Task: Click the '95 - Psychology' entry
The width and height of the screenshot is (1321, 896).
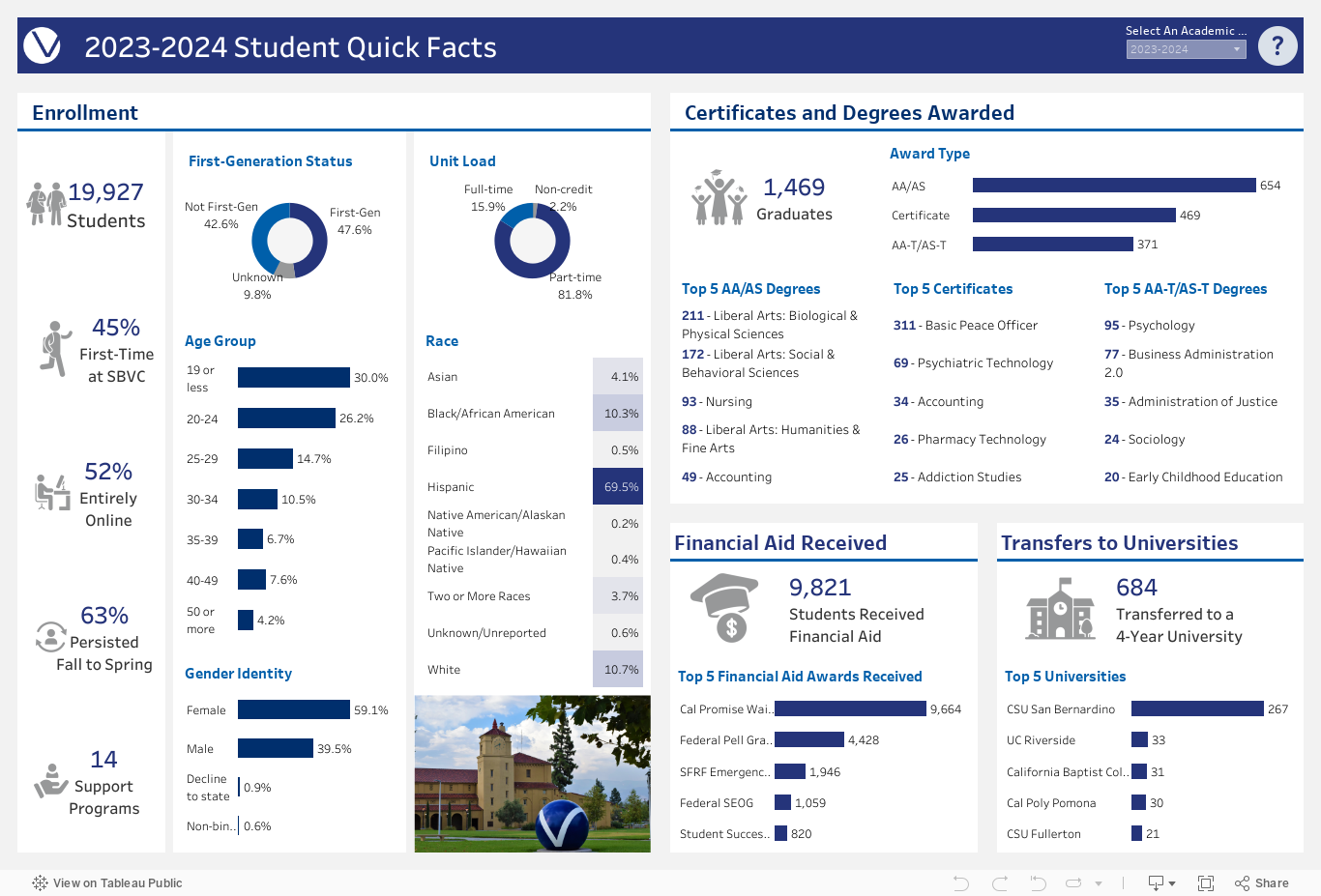Action: [x=1150, y=326]
